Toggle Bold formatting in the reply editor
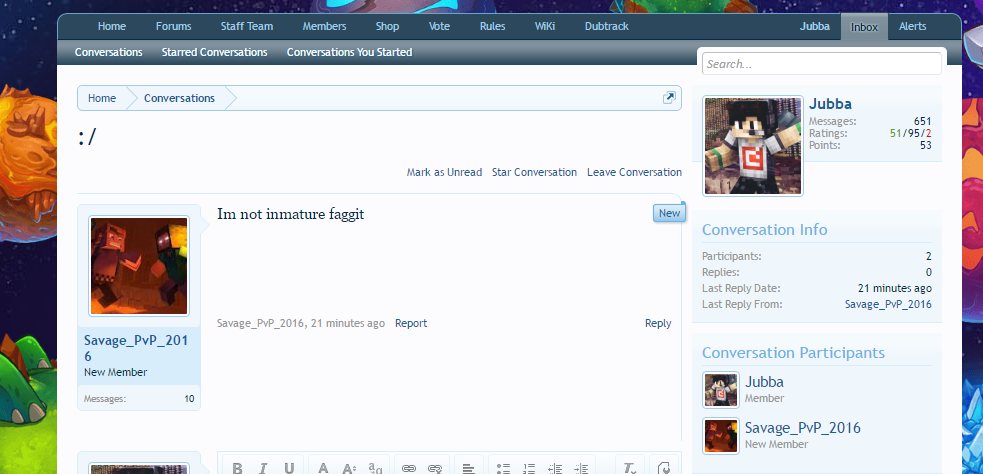The width and height of the screenshot is (983, 474). tap(238, 467)
